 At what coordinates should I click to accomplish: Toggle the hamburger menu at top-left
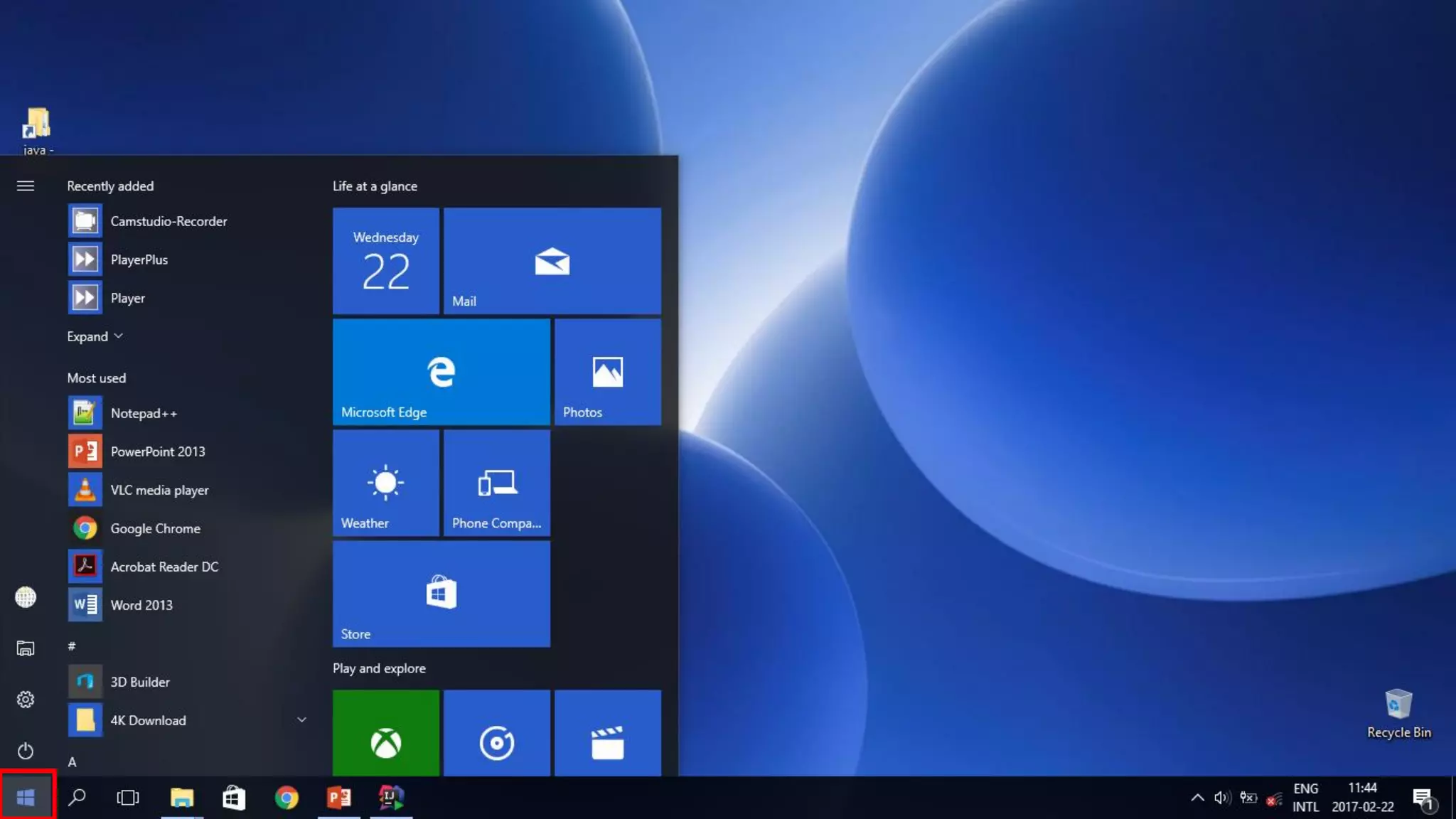(26, 186)
